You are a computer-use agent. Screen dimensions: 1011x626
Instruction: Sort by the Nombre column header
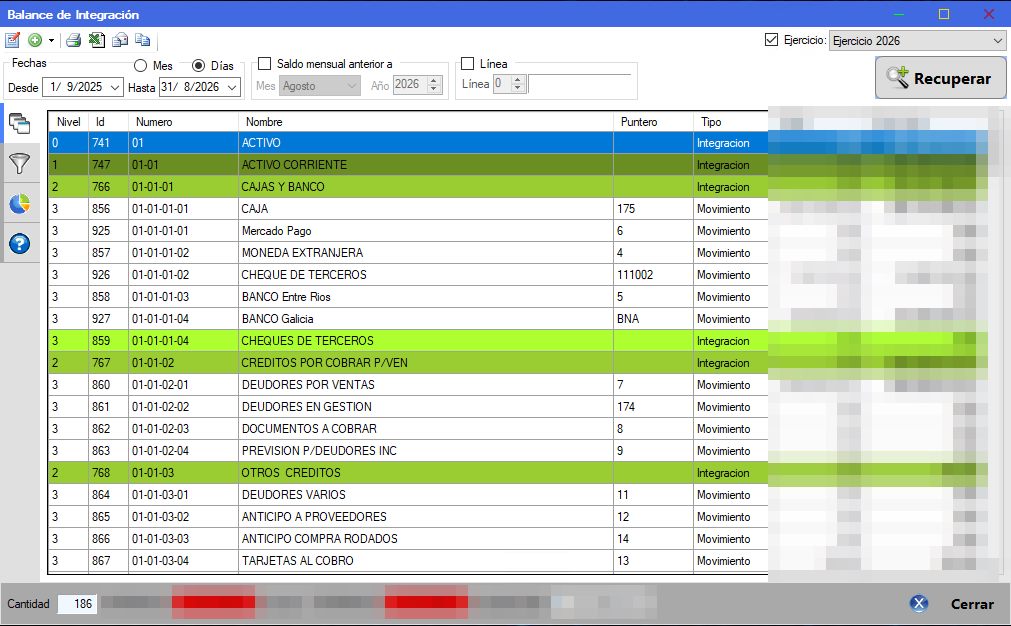(426, 122)
